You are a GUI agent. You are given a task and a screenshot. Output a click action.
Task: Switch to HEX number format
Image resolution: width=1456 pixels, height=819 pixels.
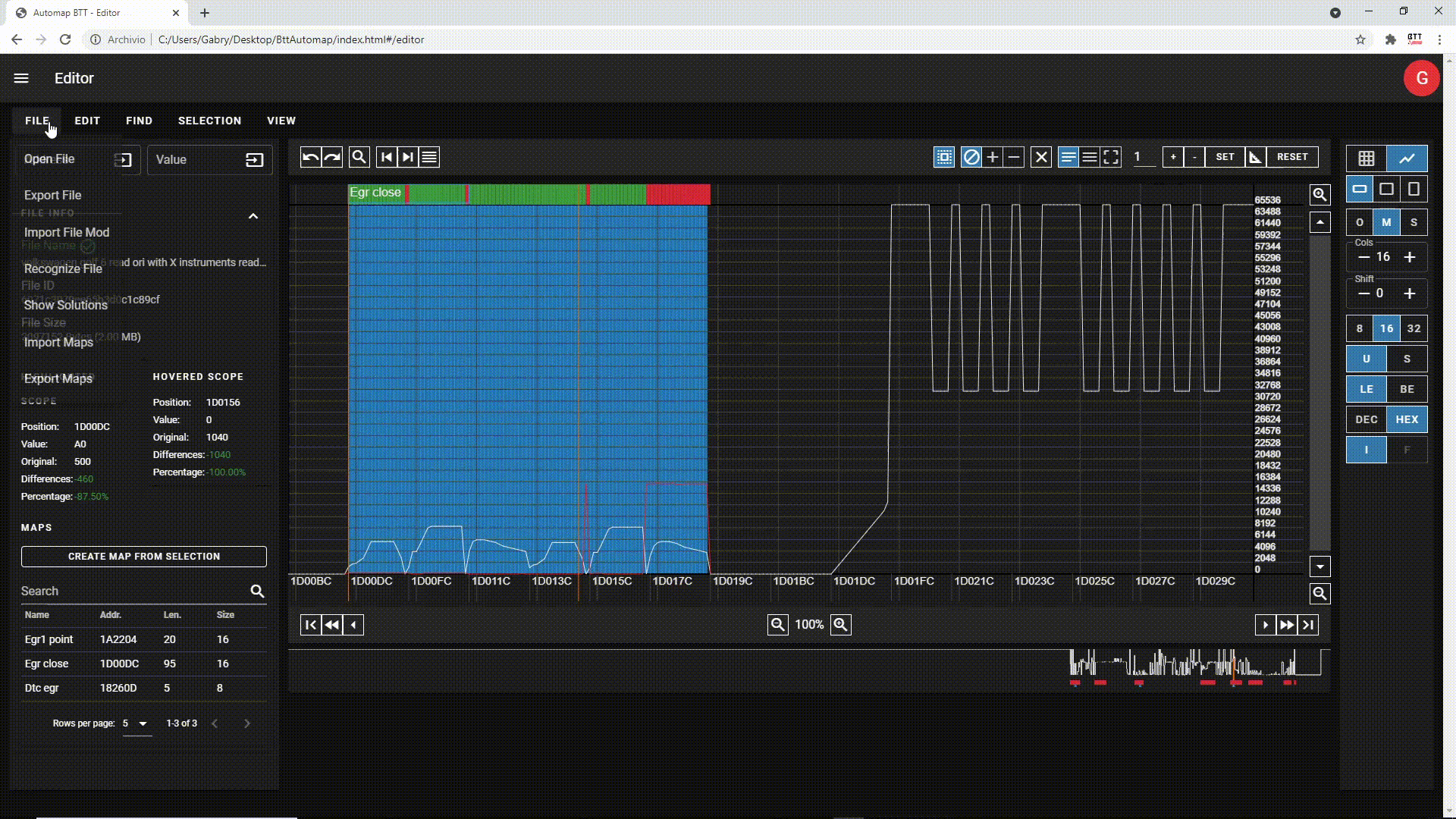1407,419
